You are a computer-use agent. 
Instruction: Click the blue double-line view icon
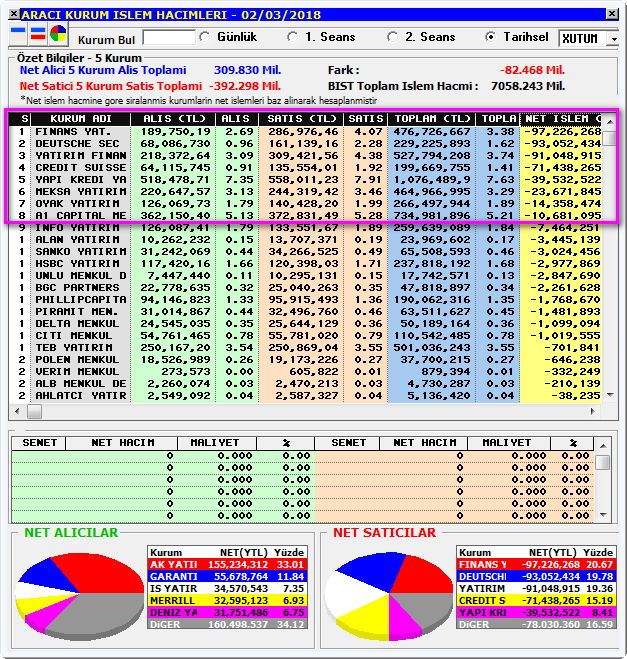coord(18,34)
